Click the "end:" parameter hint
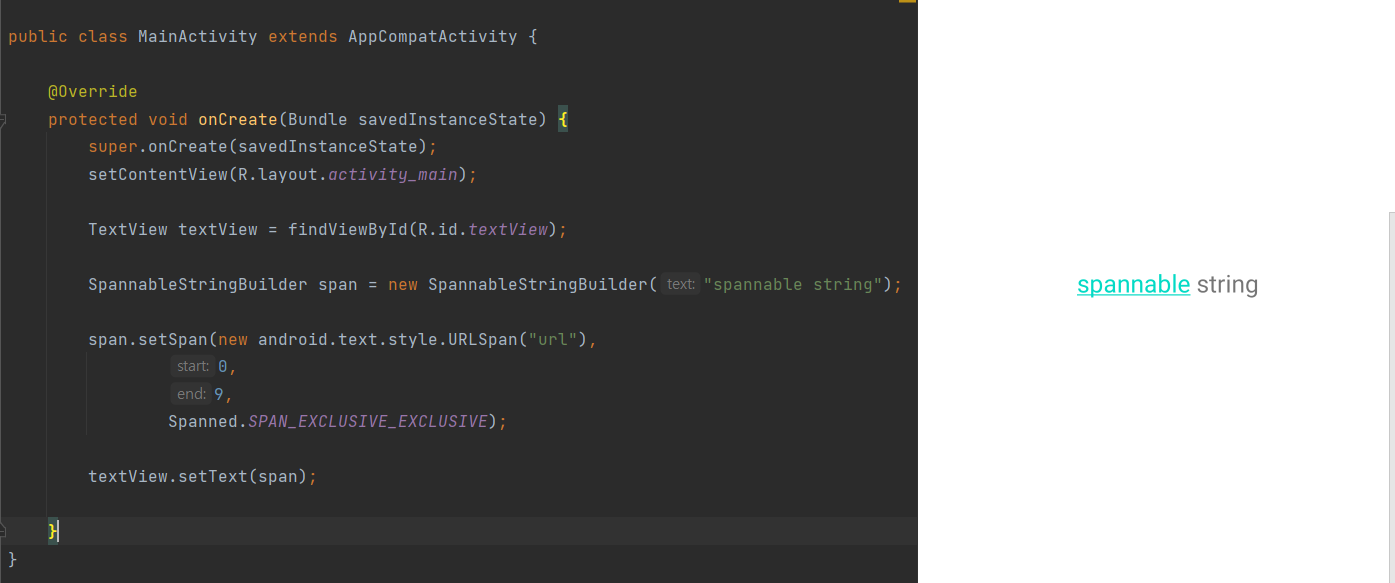The image size is (1395, 583). [189, 394]
